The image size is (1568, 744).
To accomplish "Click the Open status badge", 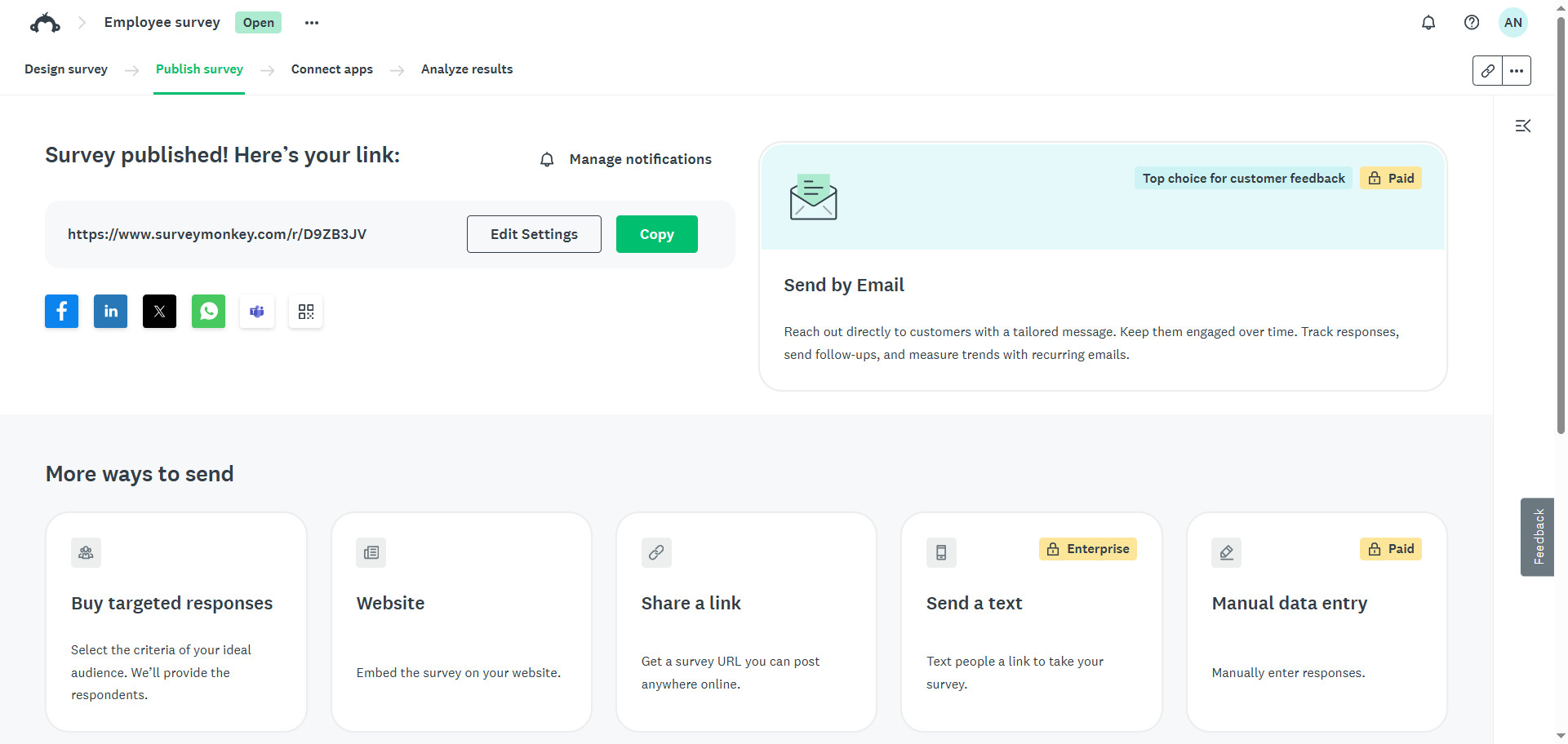I will (x=259, y=23).
